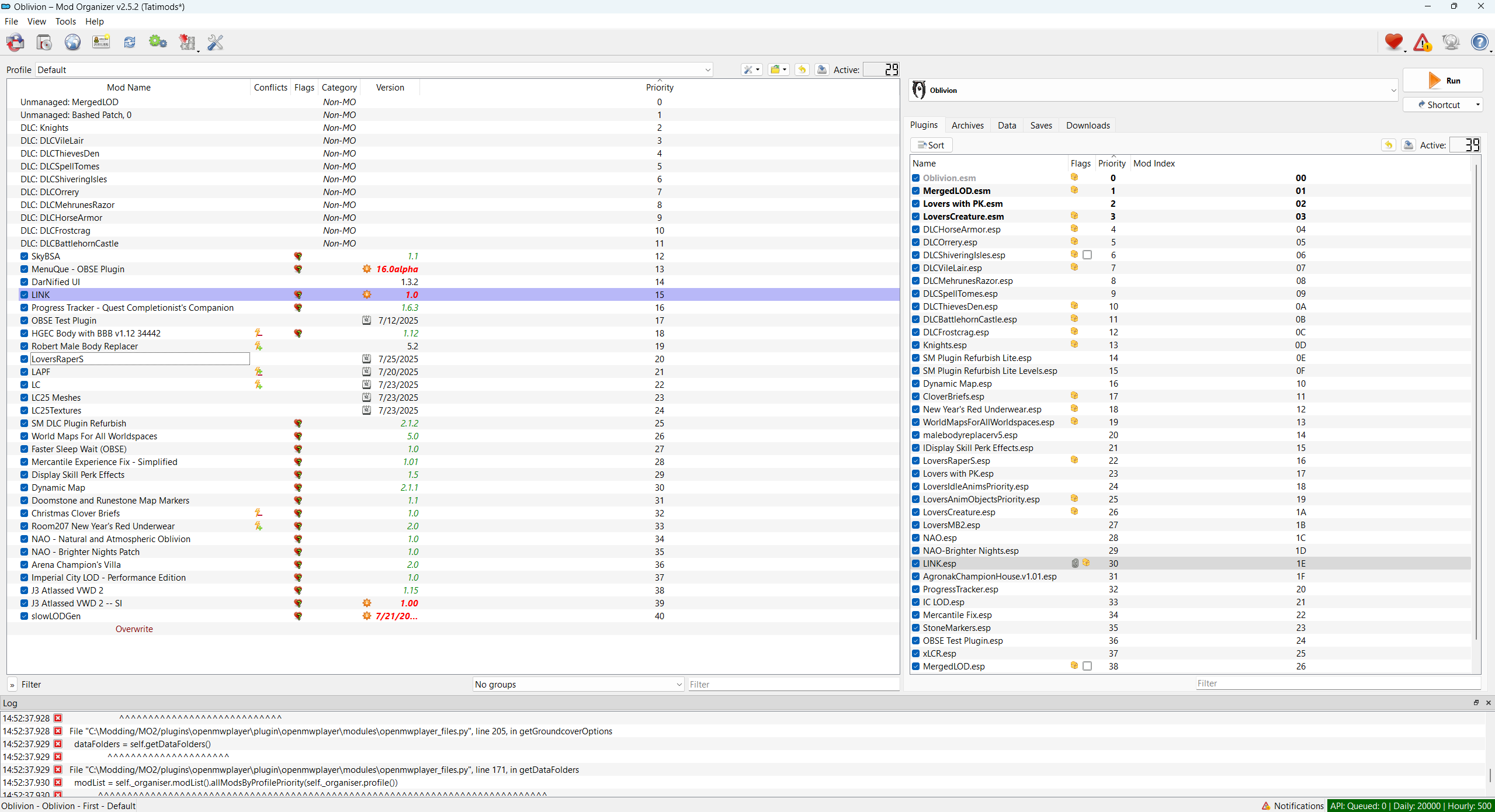Toggle the MergedLOD.esm plugin checkbox

point(916,191)
